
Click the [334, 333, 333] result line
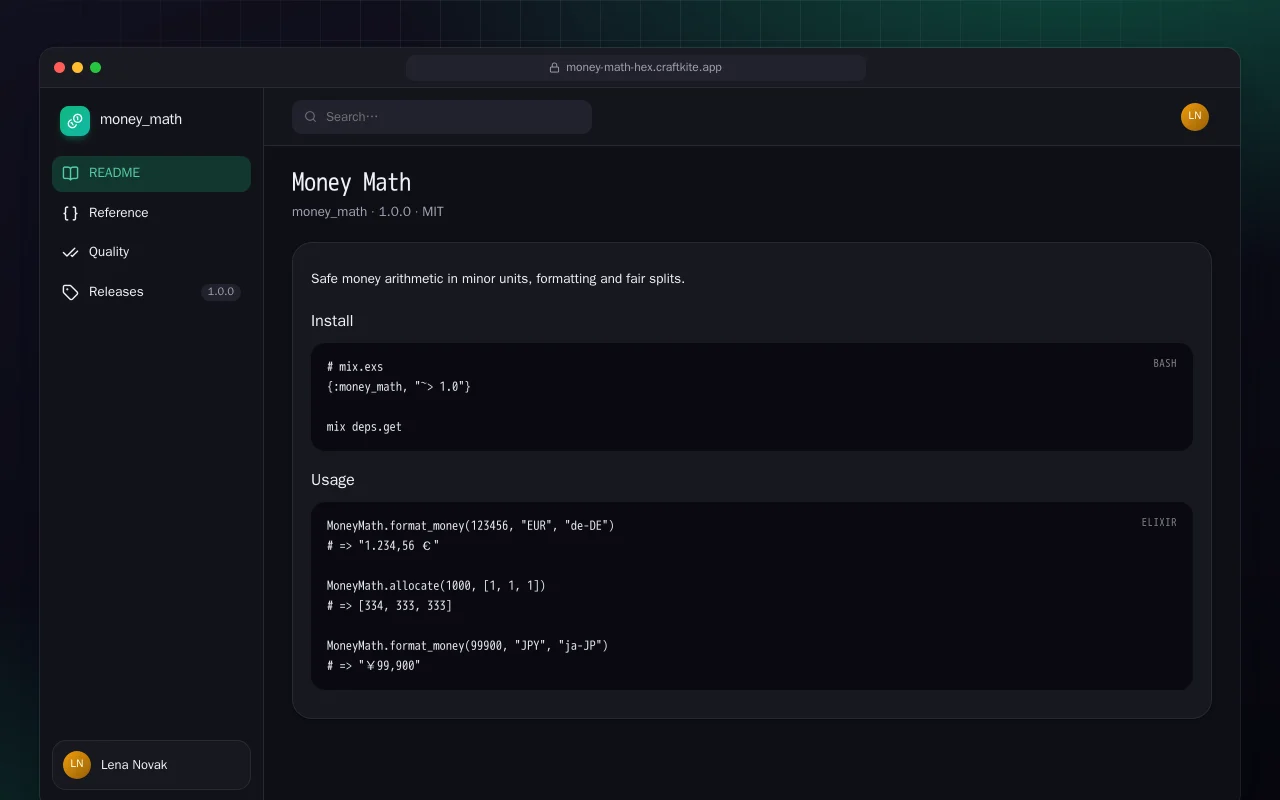click(x=389, y=606)
